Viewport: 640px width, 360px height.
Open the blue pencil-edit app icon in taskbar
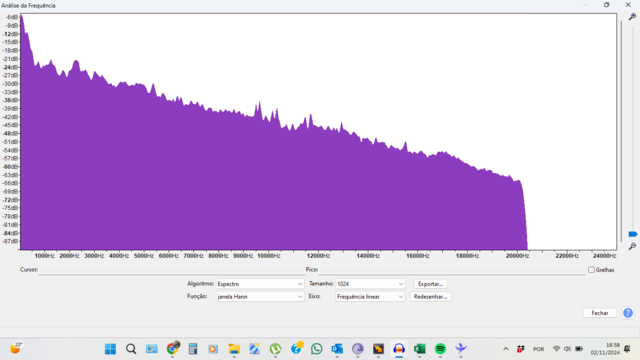(255, 349)
